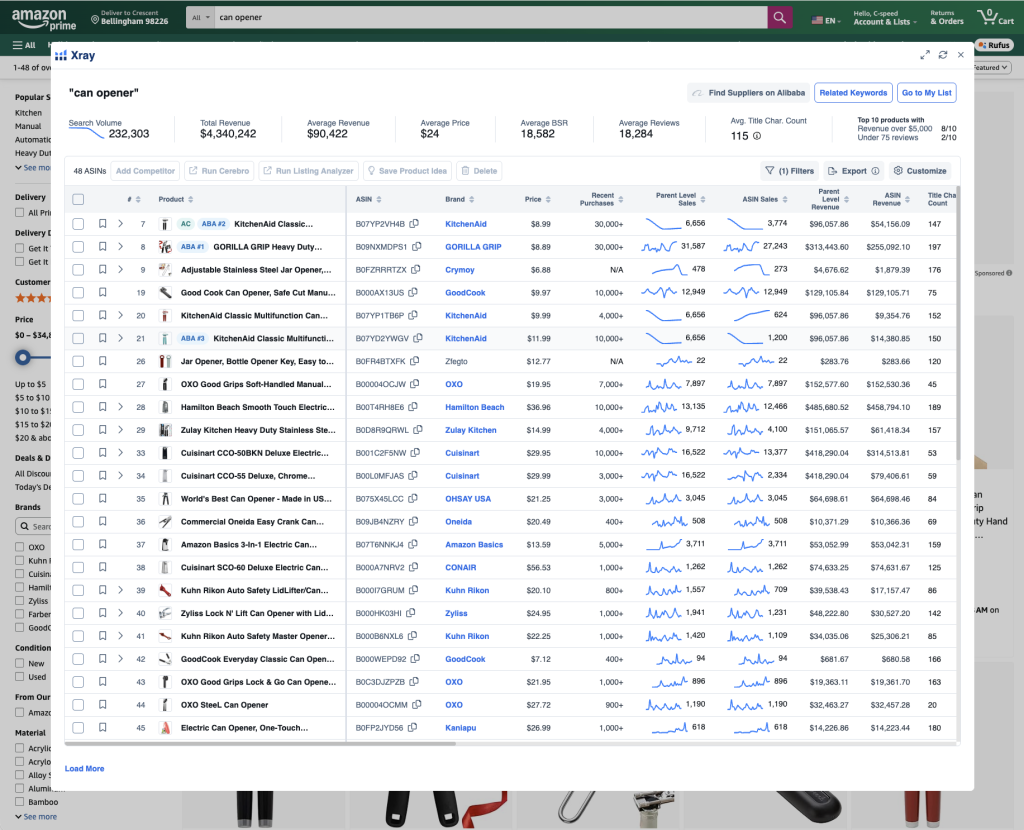
Task: Click the Load More link
Action: 84,769
